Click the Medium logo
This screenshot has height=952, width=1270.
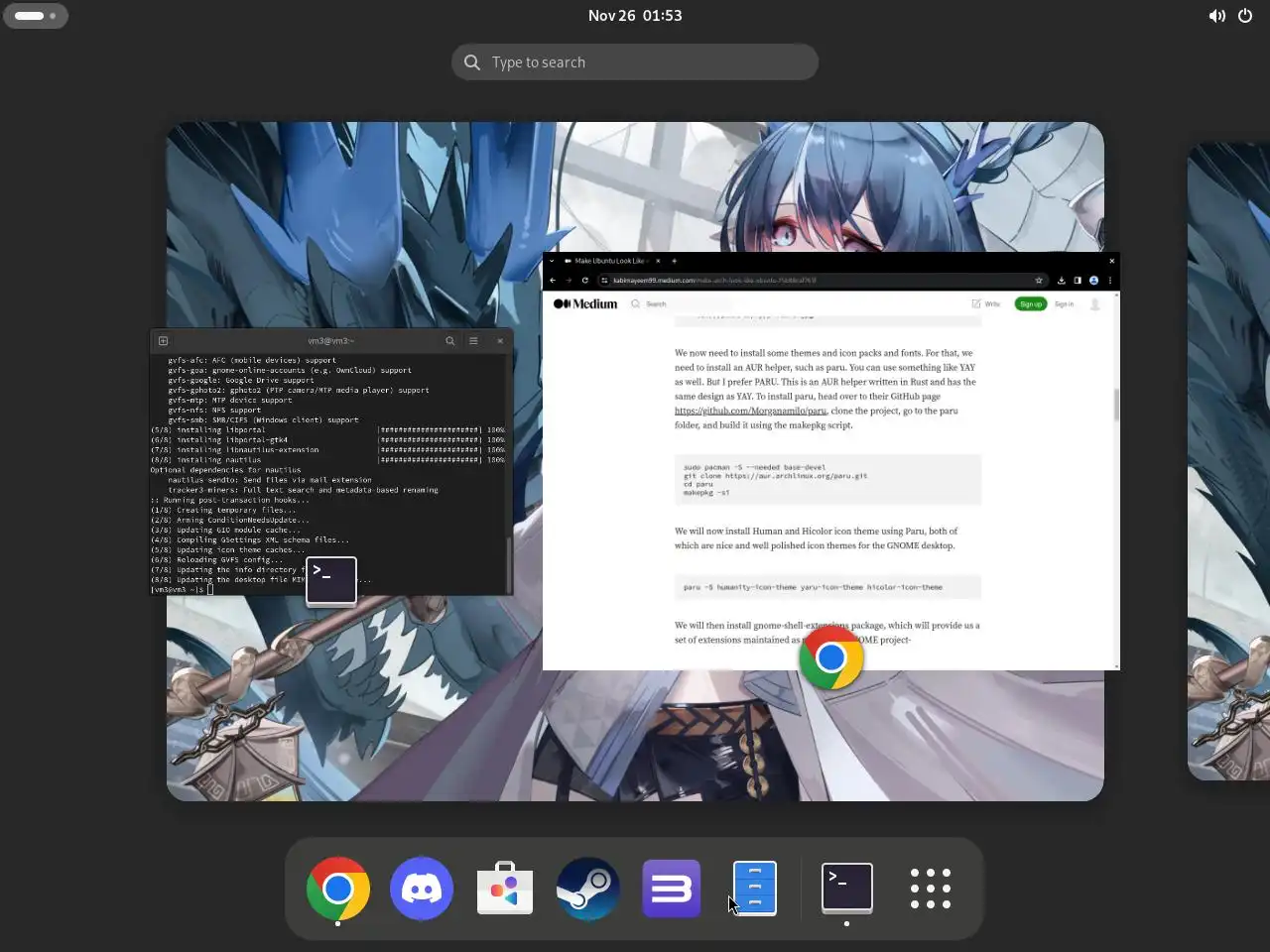coord(585,304)
